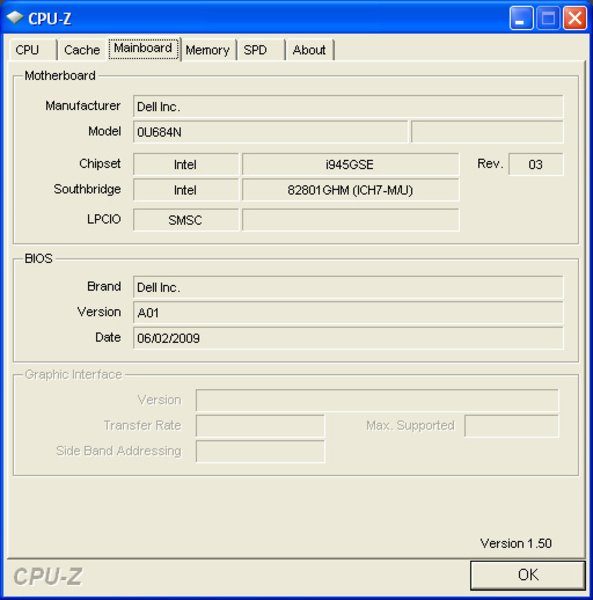Minimize the CPU-Z window
Screen dimensions: 593x600
[521, 18]
